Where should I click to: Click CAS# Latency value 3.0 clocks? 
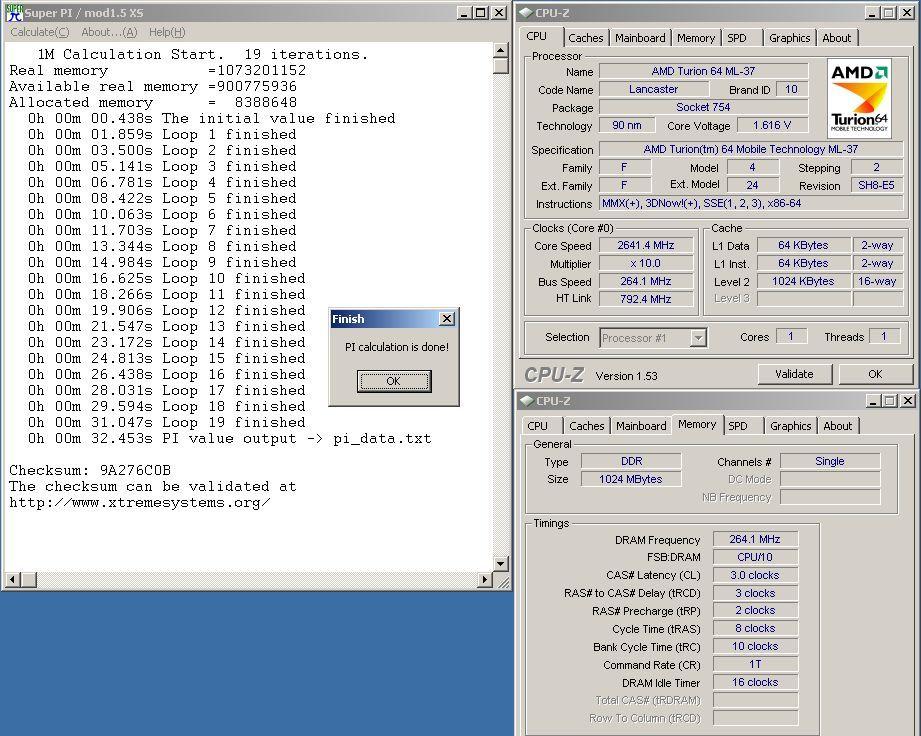[755, 575]
